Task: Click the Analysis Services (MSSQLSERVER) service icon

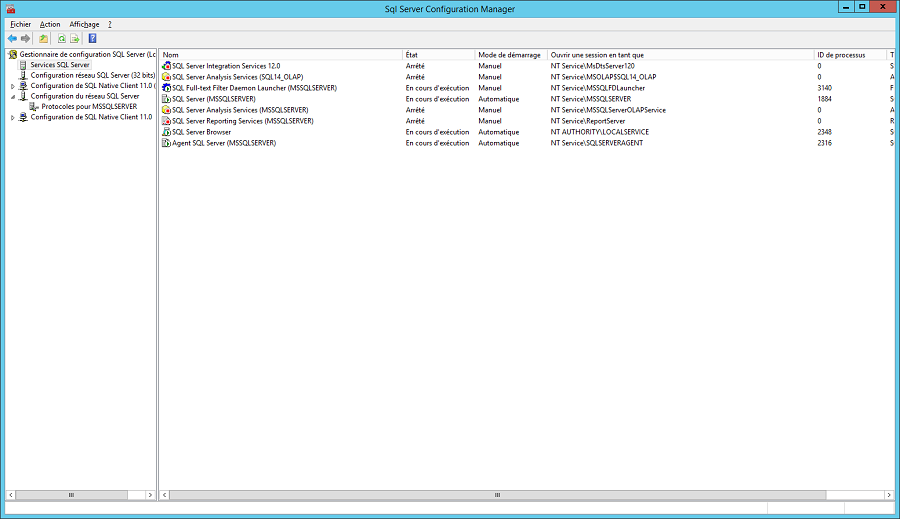Action: pyautogui.click(x=166, y=110)
